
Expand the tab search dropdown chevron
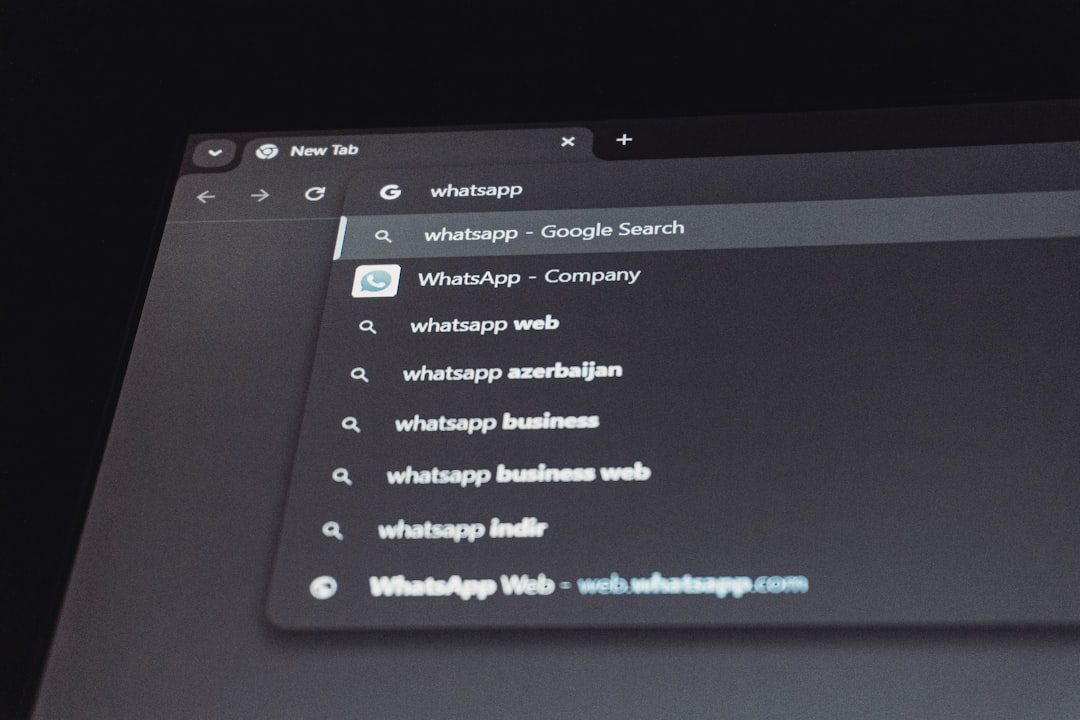pos(215,153)
